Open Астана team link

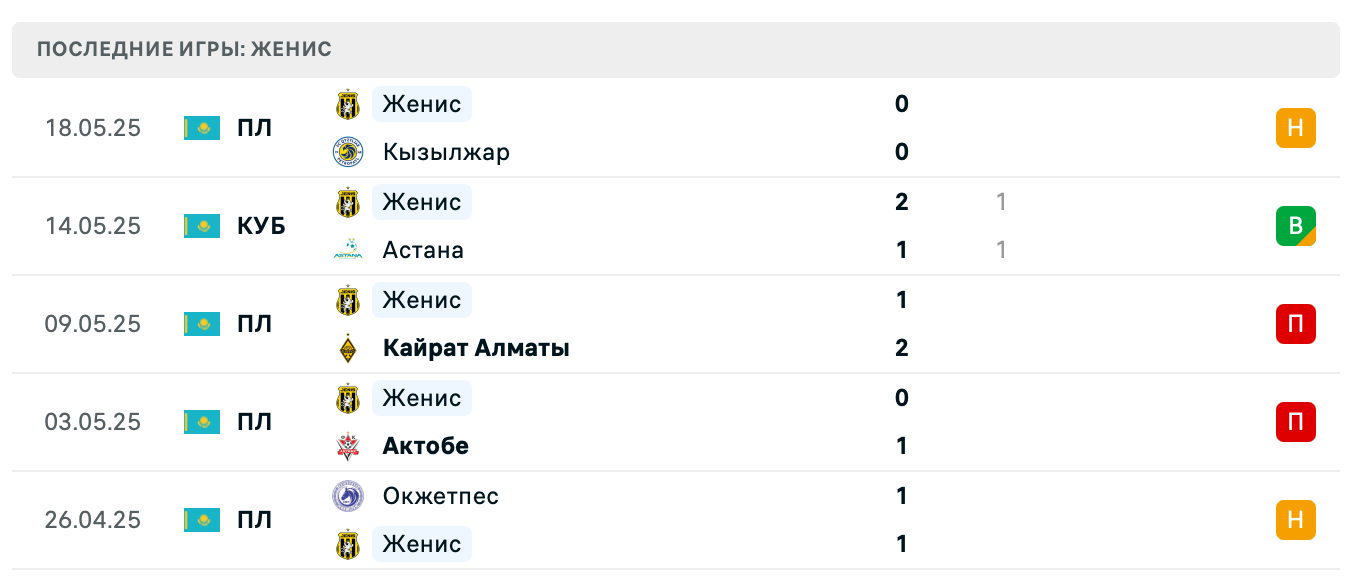tap(423, 250)
